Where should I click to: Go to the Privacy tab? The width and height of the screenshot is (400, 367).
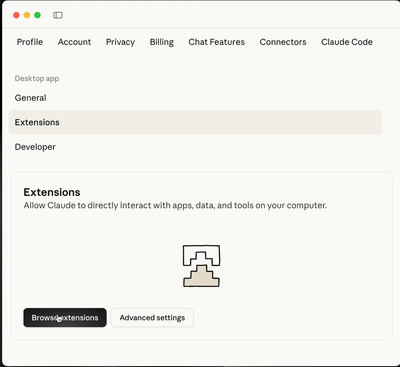click(120, 42)
